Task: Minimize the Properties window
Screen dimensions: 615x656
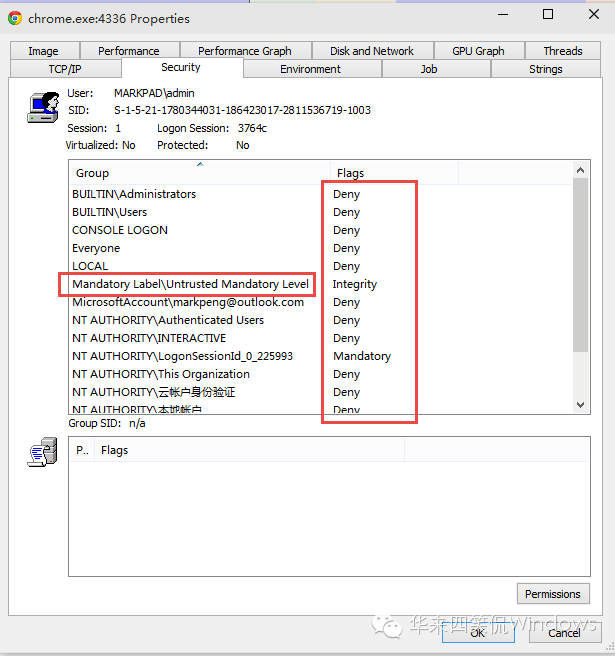Action: (x=503, y=15)
